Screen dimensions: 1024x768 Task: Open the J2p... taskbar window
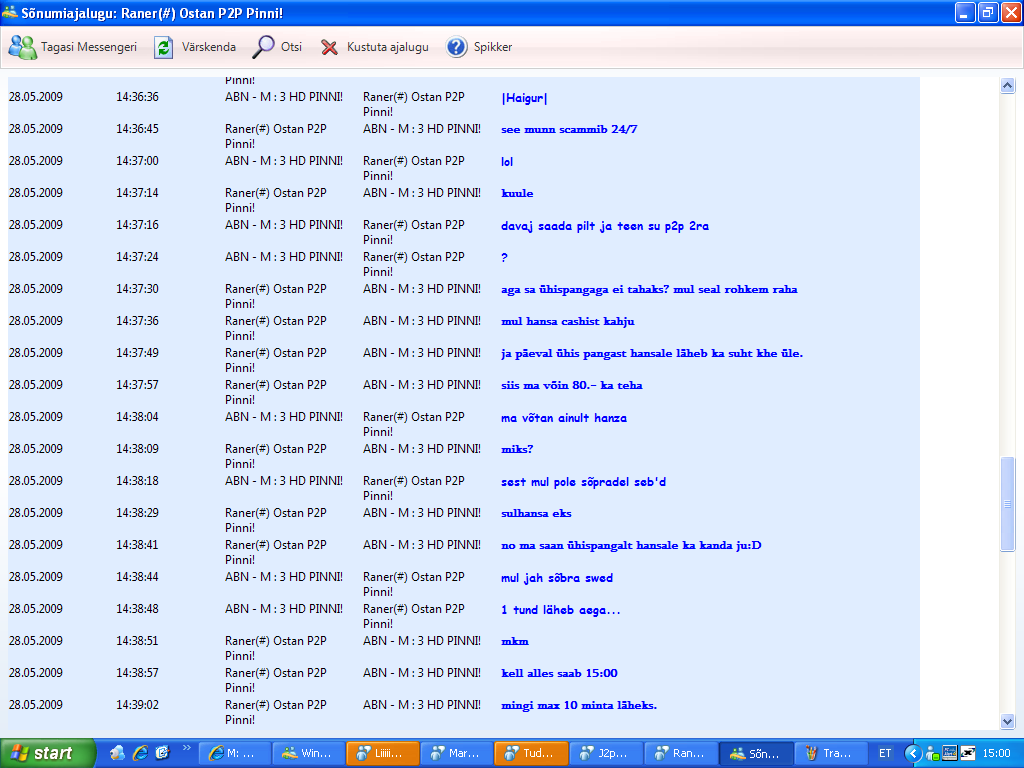(x=606, y=753)
